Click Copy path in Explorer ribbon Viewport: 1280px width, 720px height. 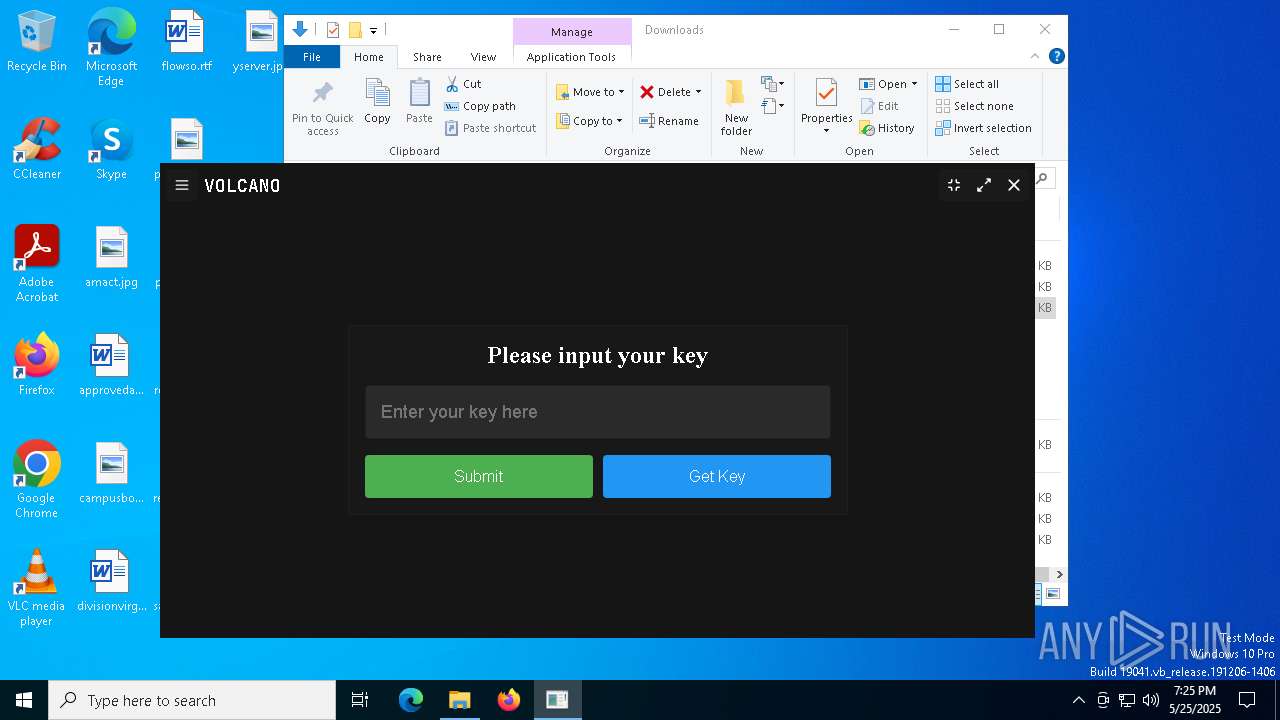[x=480, y=106]
